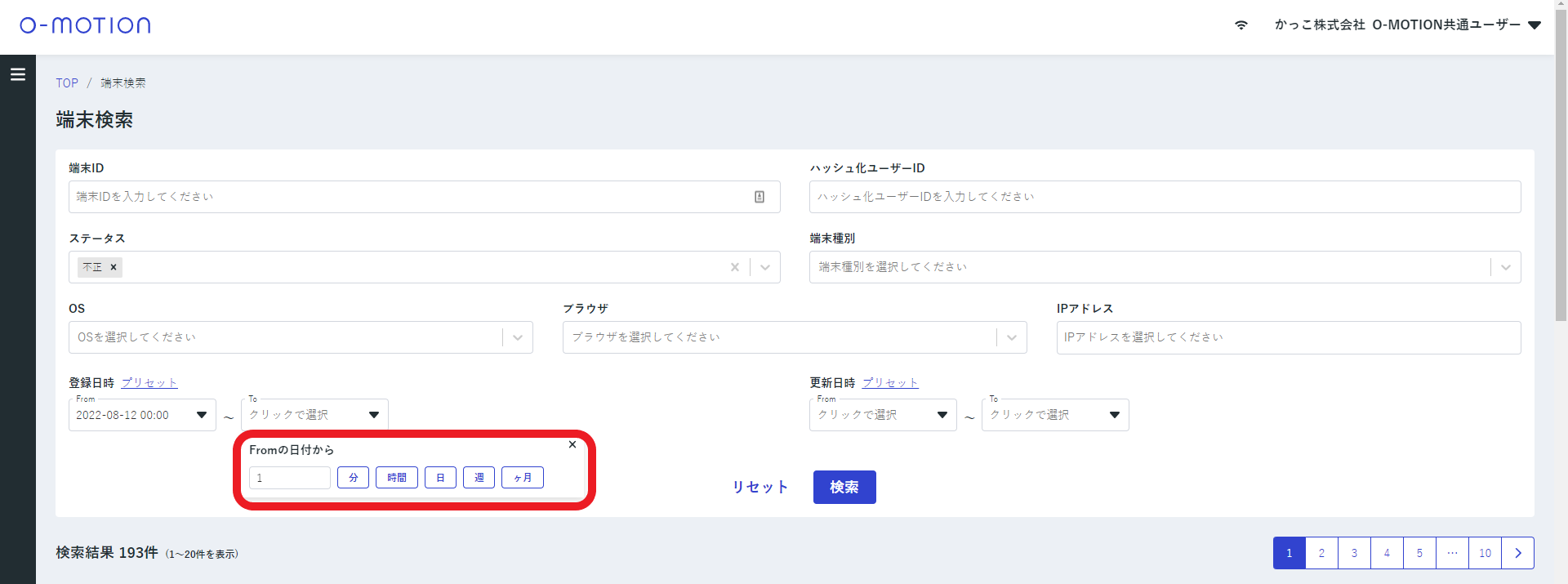The width and height of the screenshot is (1568, 584).
Task: Click the 検索結果 193件 text
Action: click(107, 553)
